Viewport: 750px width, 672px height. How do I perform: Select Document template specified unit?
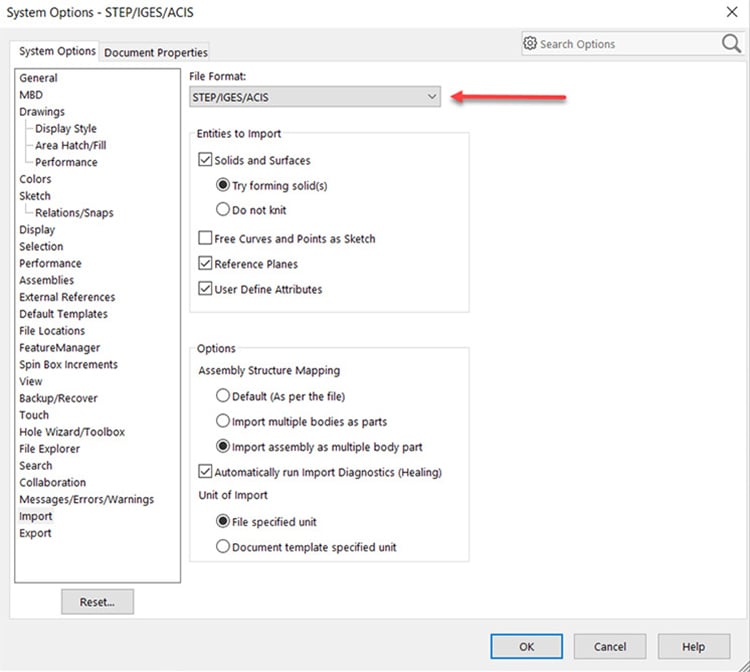pos(223,547)
